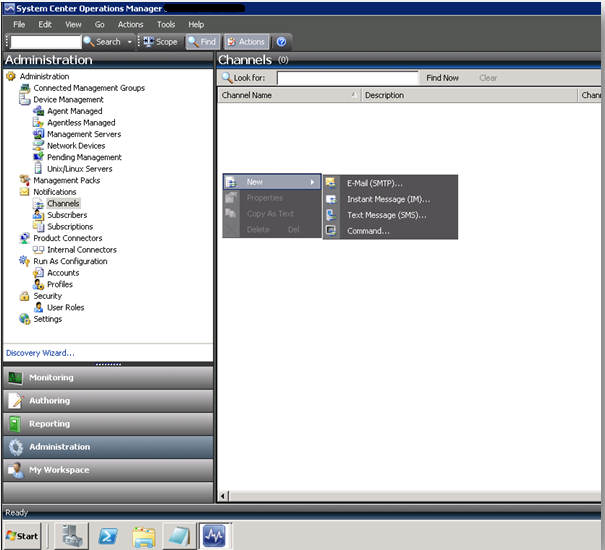605x550 pixels.
Task: Select Accounts under Run As Configuration
Action: [x=63, y=273]
